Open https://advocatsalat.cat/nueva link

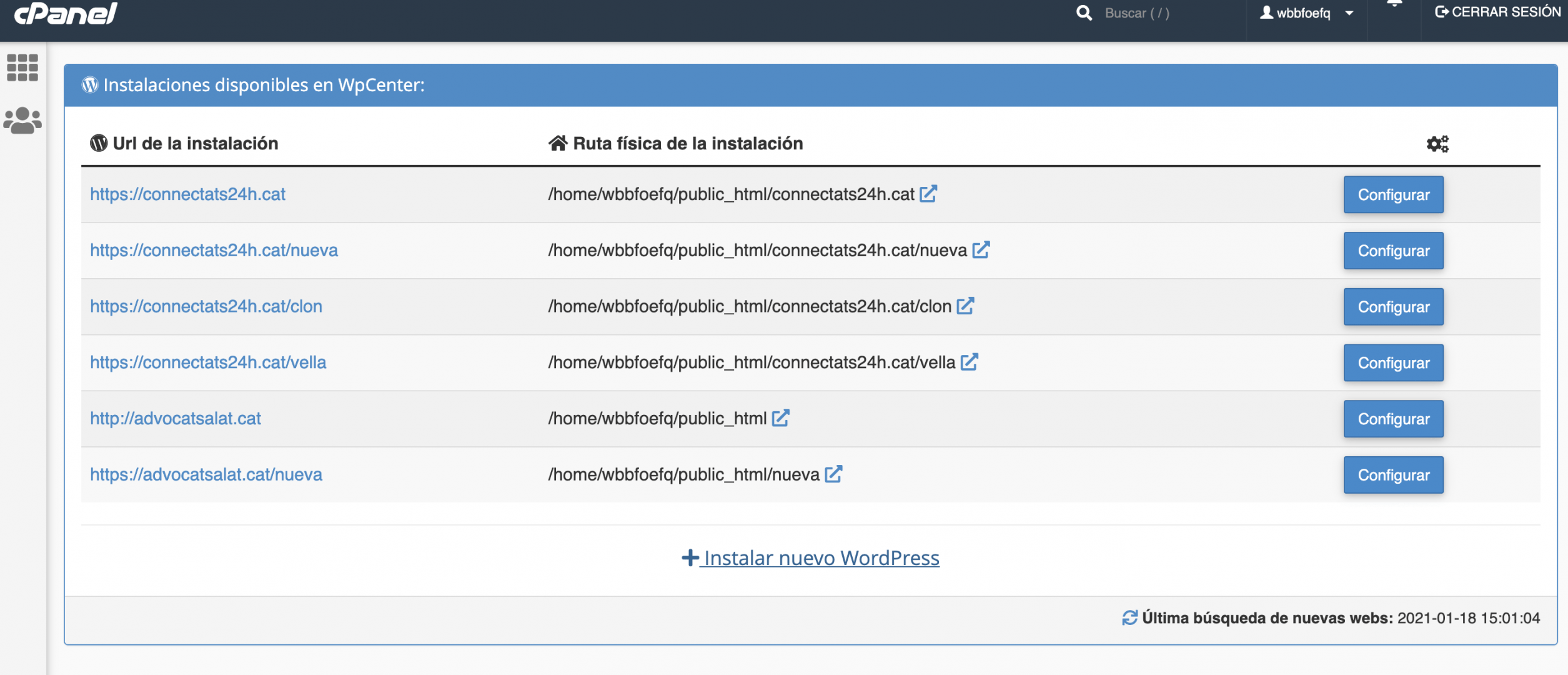coord(206,475)
